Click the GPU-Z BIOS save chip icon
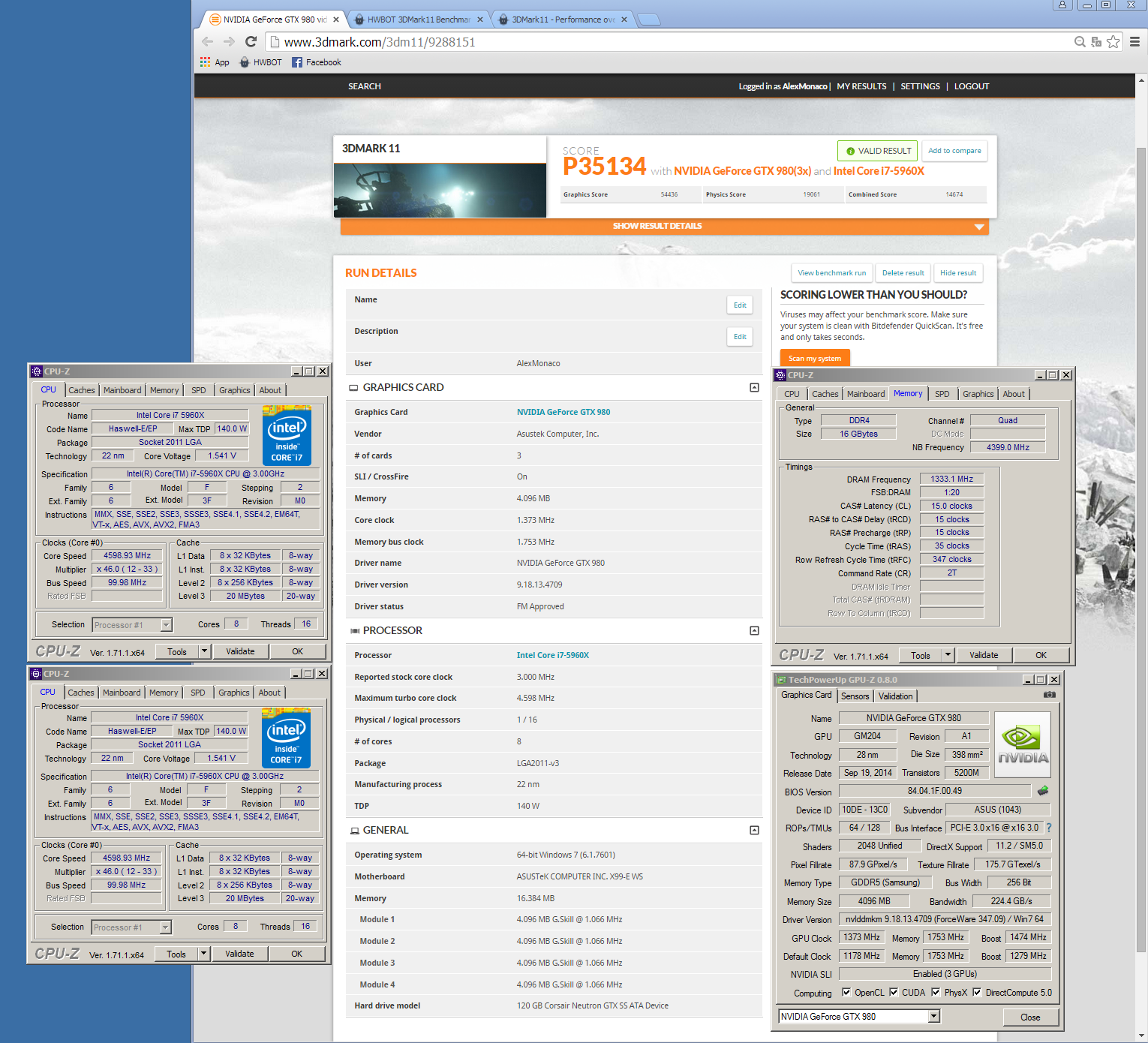1148x1043 pixels. 1043,791
